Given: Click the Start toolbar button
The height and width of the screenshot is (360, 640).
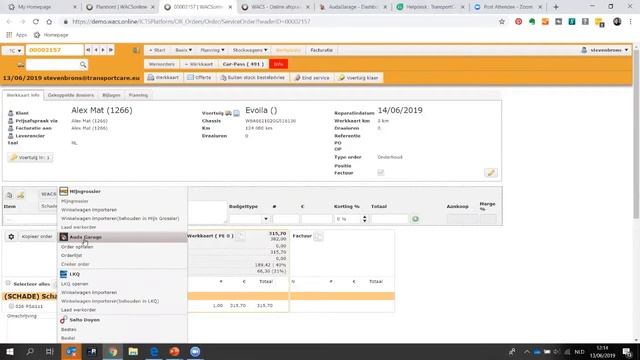Looking at the screenshot, I should (x=157, y=50).
